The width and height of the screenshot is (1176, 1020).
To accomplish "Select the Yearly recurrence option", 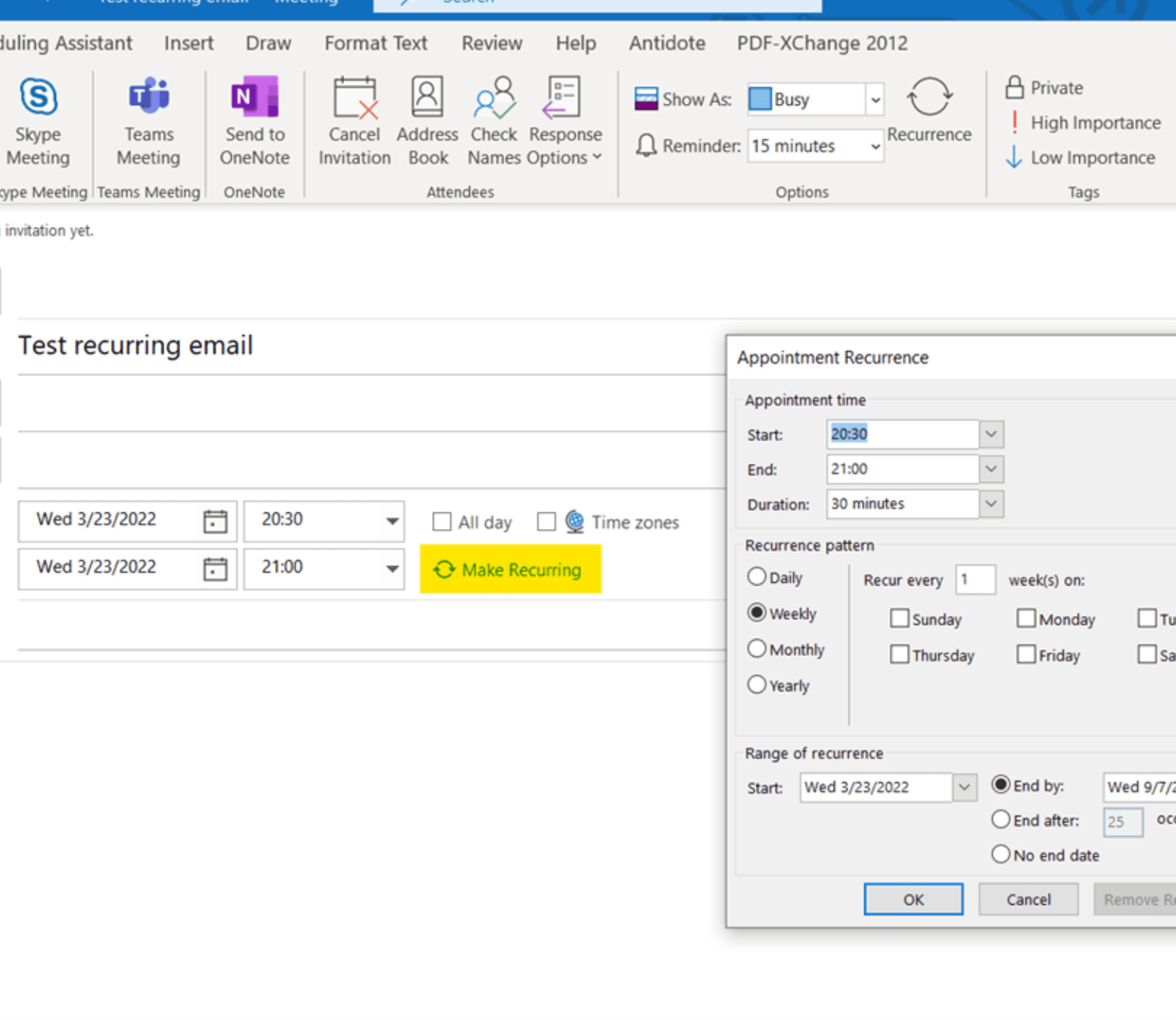I will point(757,685).
